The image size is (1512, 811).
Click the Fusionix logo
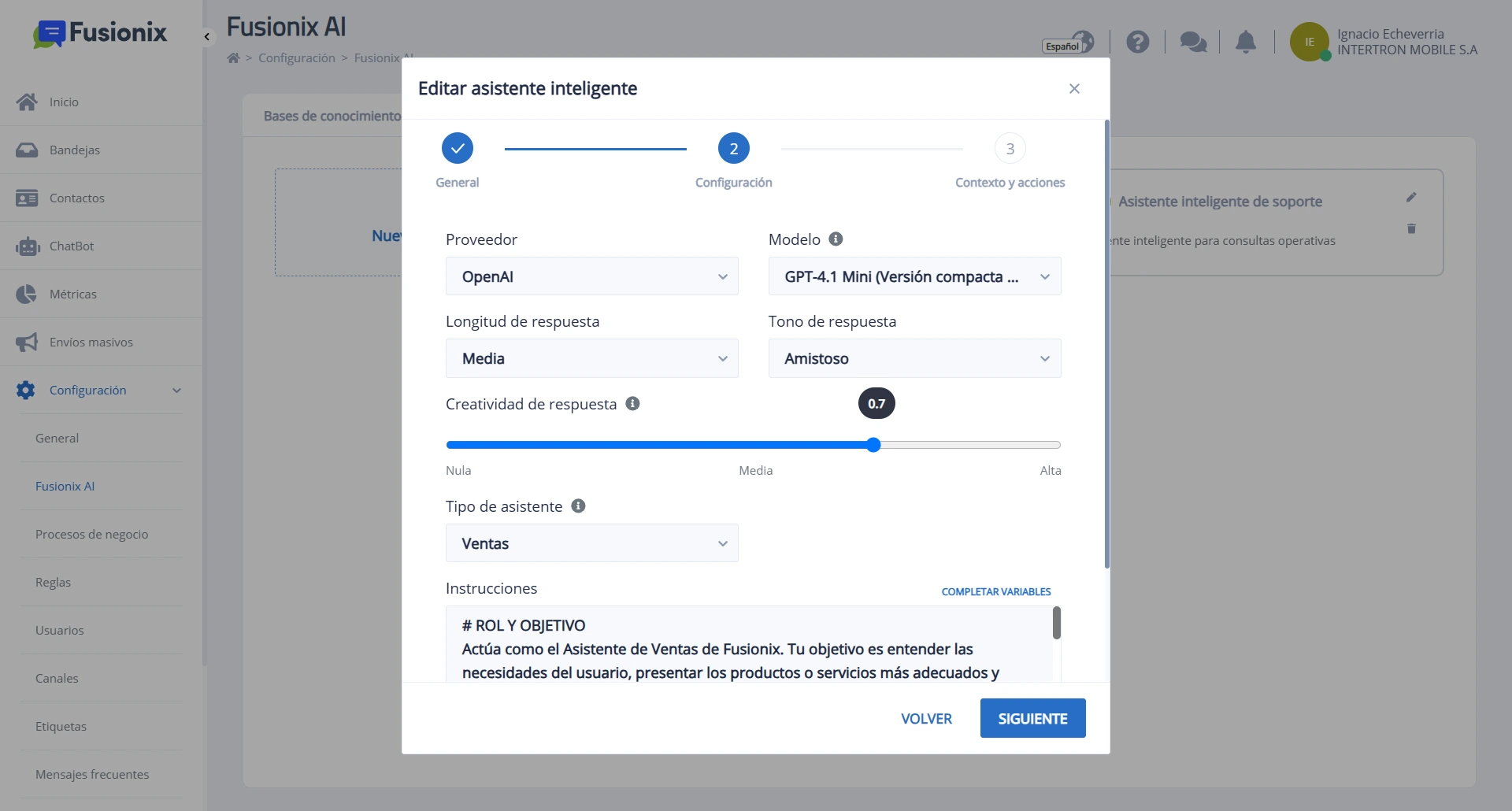tap(100, 33)
